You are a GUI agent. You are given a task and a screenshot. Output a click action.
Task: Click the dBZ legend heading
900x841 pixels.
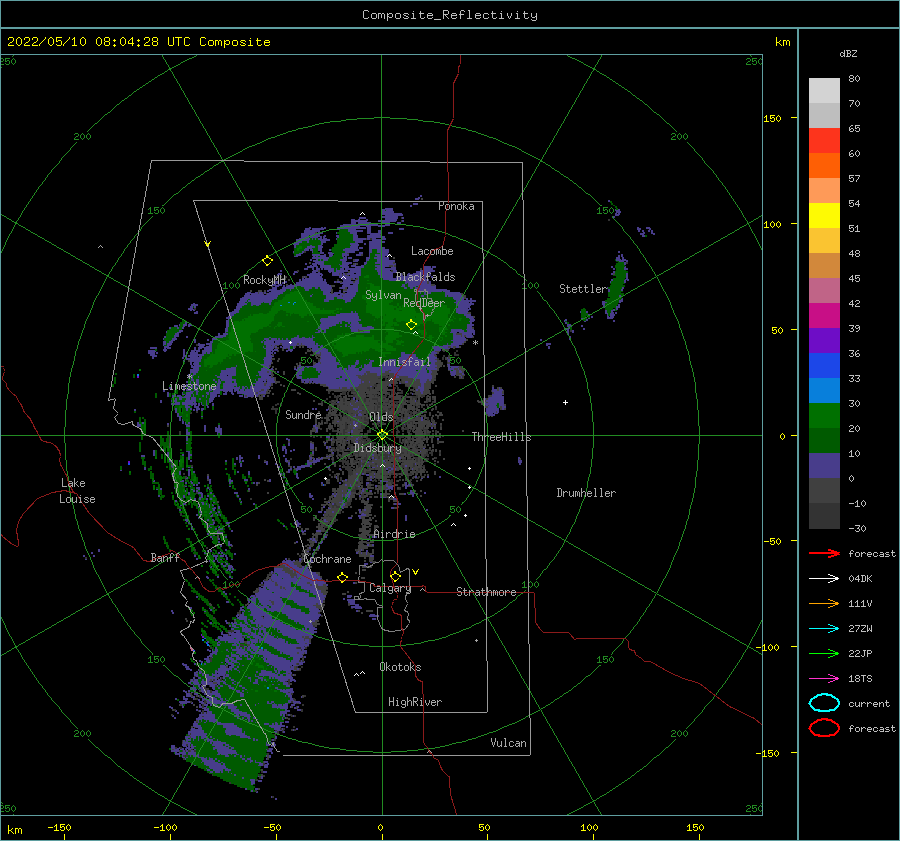tap(848, 53)
